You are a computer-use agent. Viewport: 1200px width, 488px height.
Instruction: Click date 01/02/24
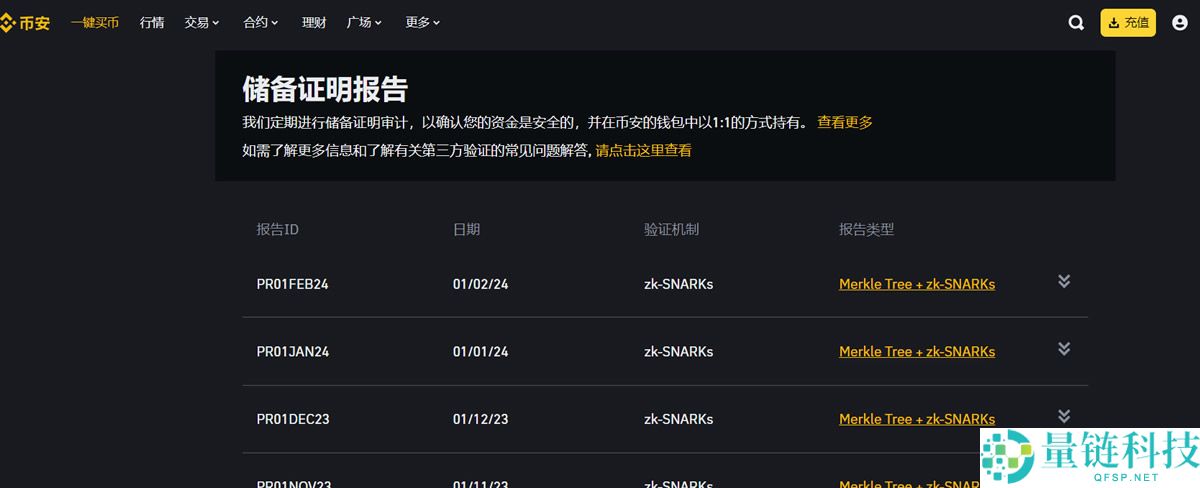tap(481, 284)
